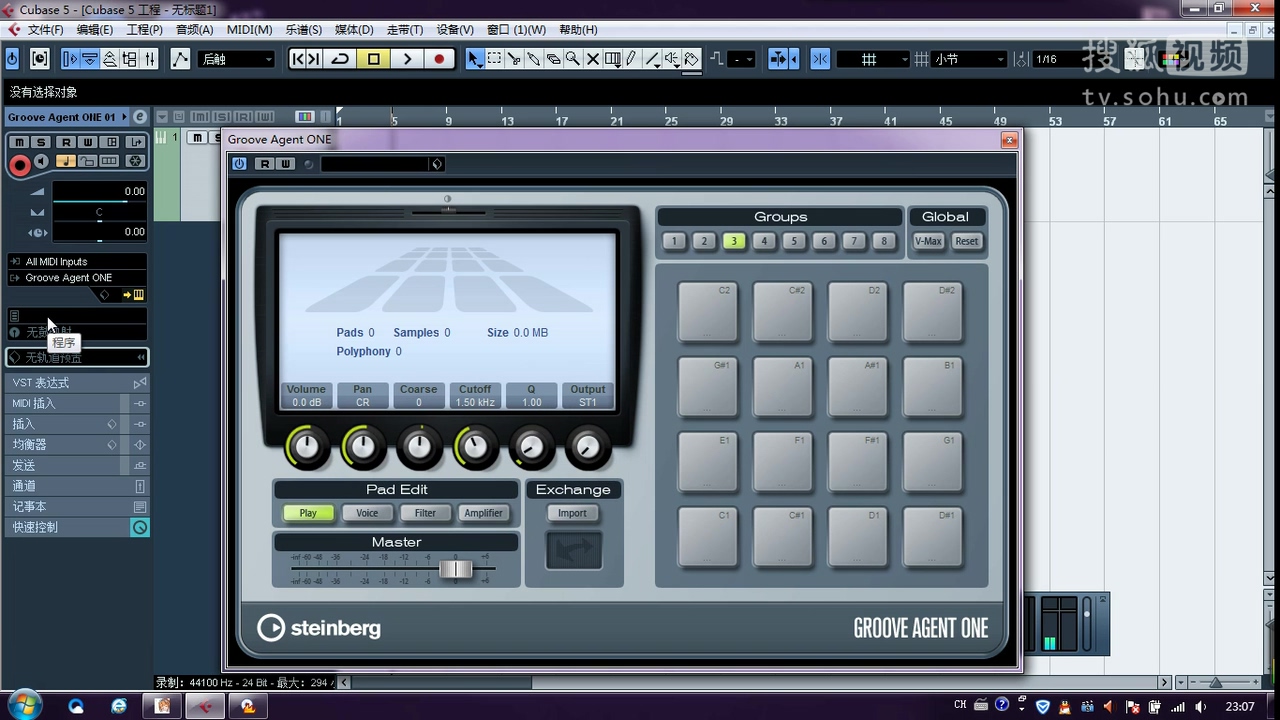Select the Scissors (split) tool

pyautogui.click(x=515, y=58)
